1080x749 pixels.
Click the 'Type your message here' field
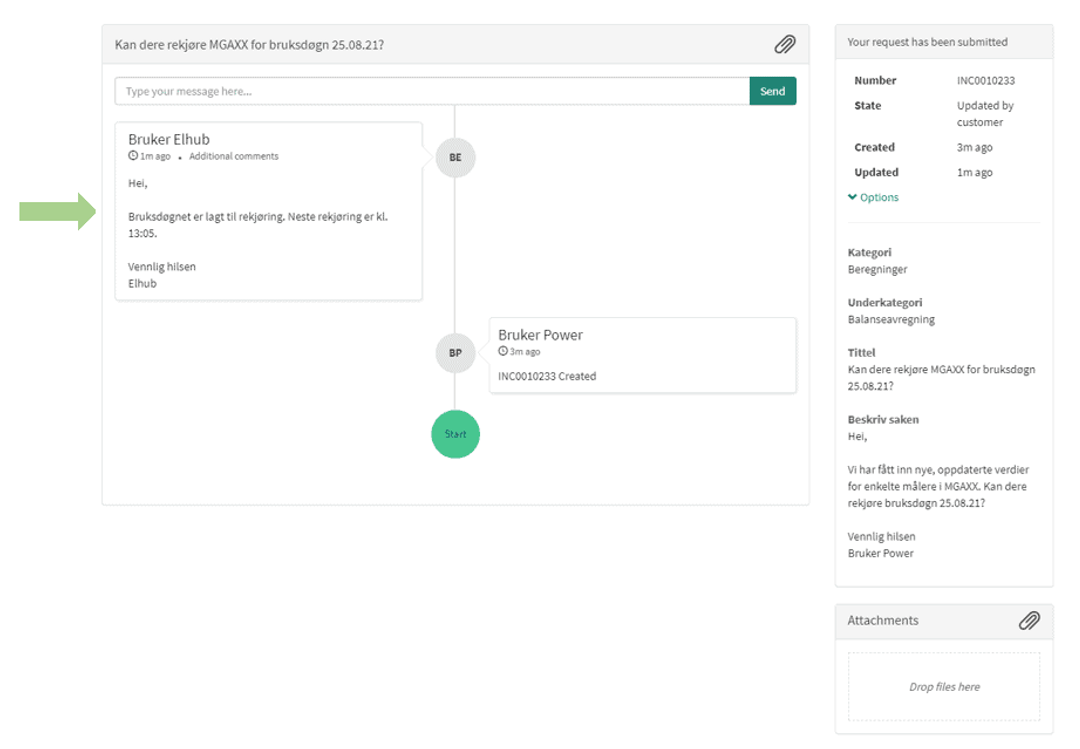tap(400, 90)
